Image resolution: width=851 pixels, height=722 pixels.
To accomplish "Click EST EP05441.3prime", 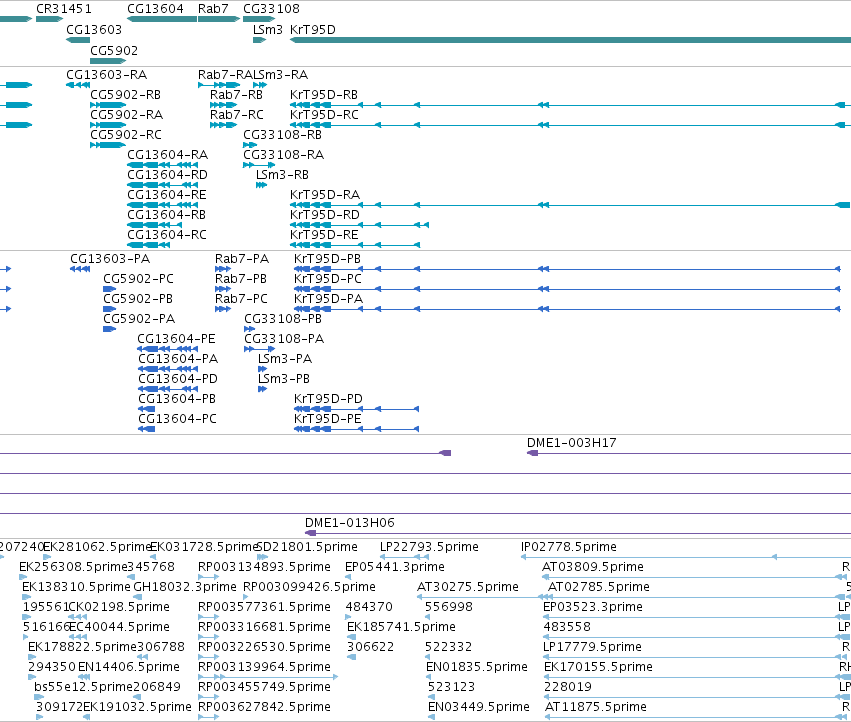I will 395,567.
